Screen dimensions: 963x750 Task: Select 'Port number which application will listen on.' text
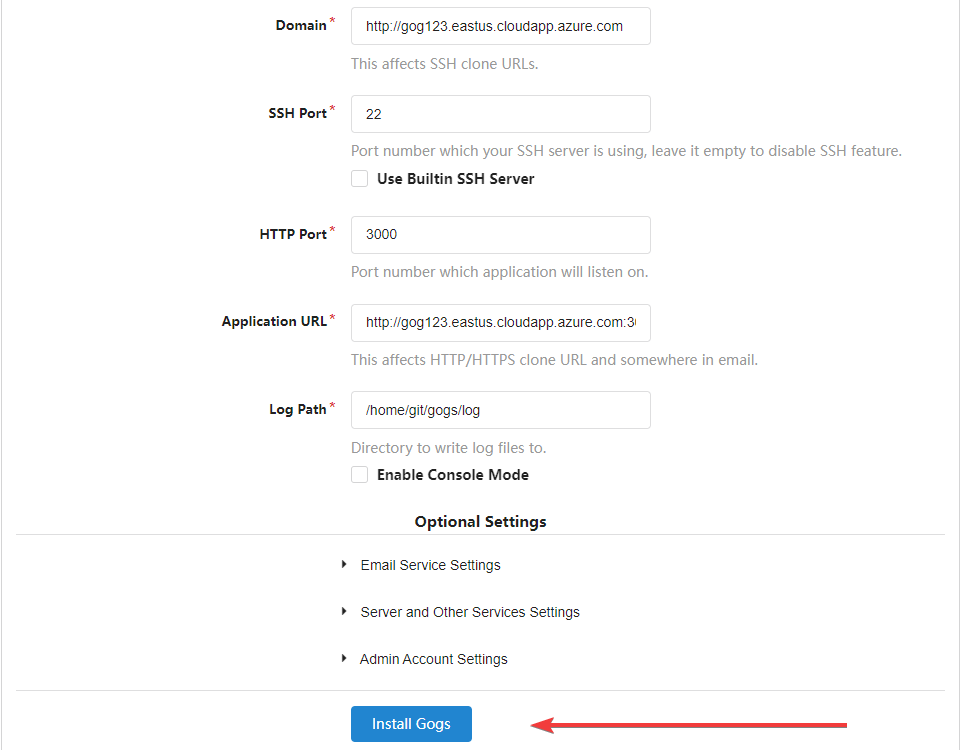tap(499, 272)
